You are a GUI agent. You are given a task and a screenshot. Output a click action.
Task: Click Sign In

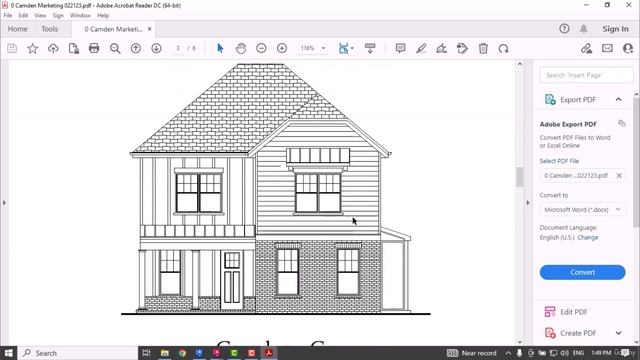(x=616, y=29)
